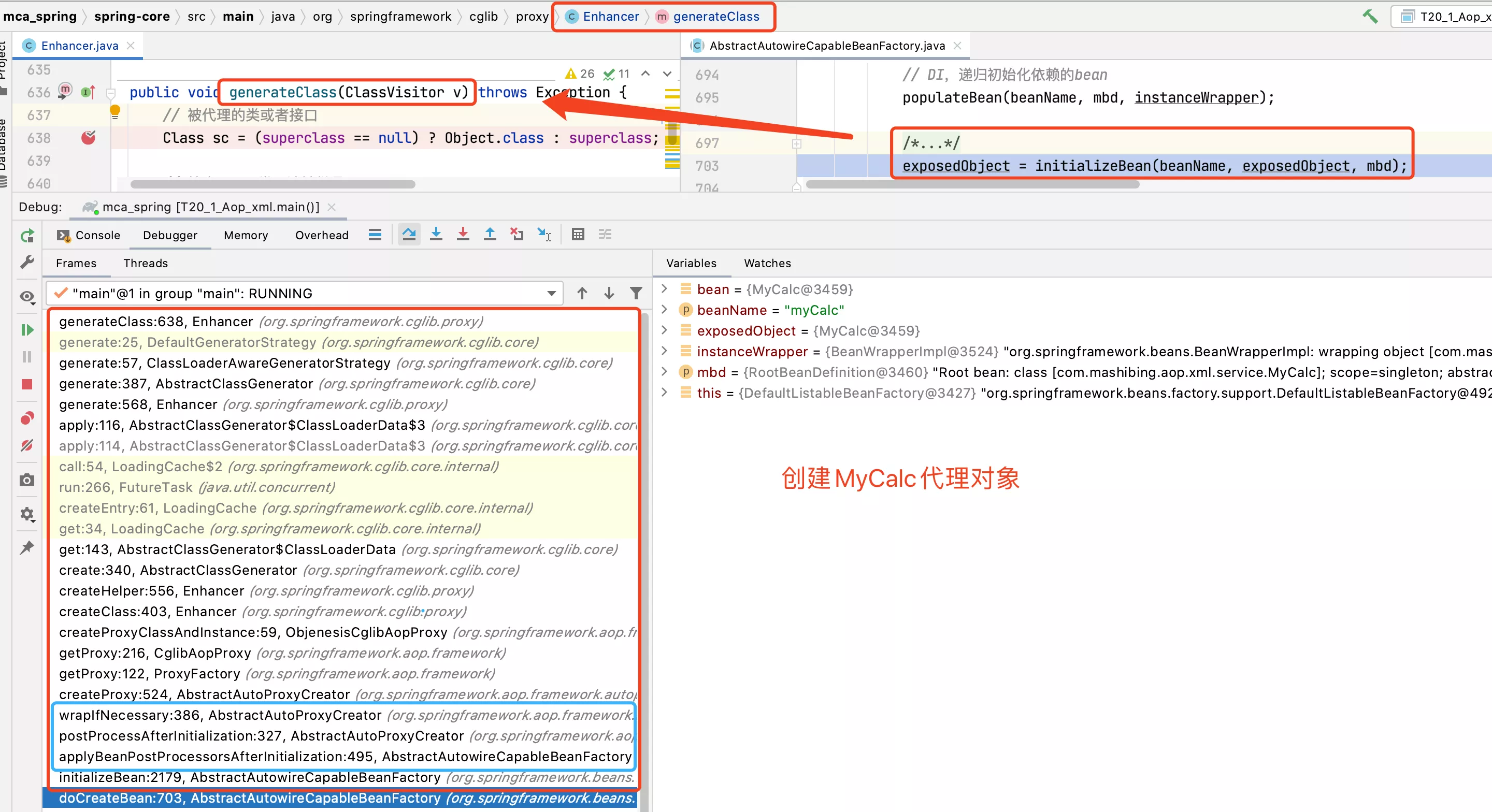Switch to Memory tab

point(246,235)
